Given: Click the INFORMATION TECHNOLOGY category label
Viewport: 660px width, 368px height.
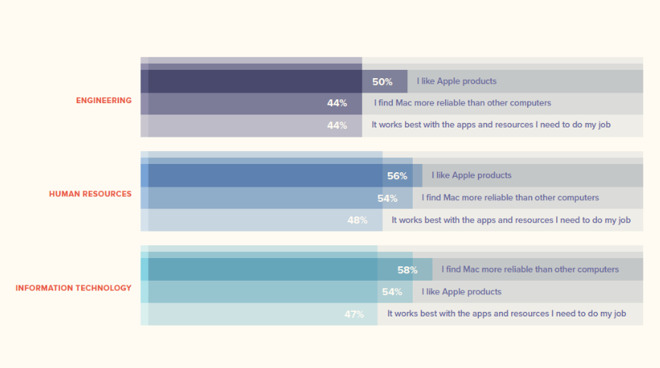Looking at the screenshot, I should [x=73, y=288].
